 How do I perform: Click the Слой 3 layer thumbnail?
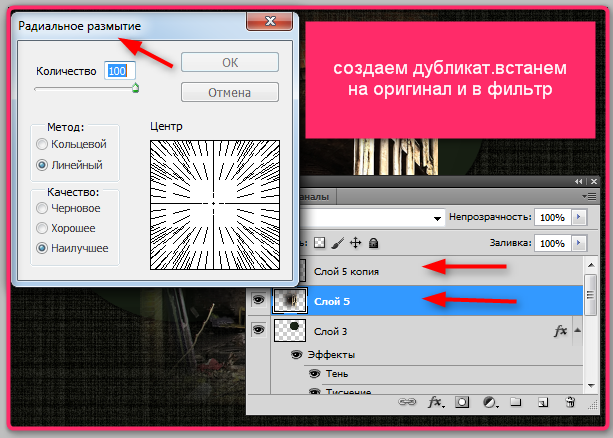[x=290, y=330]
